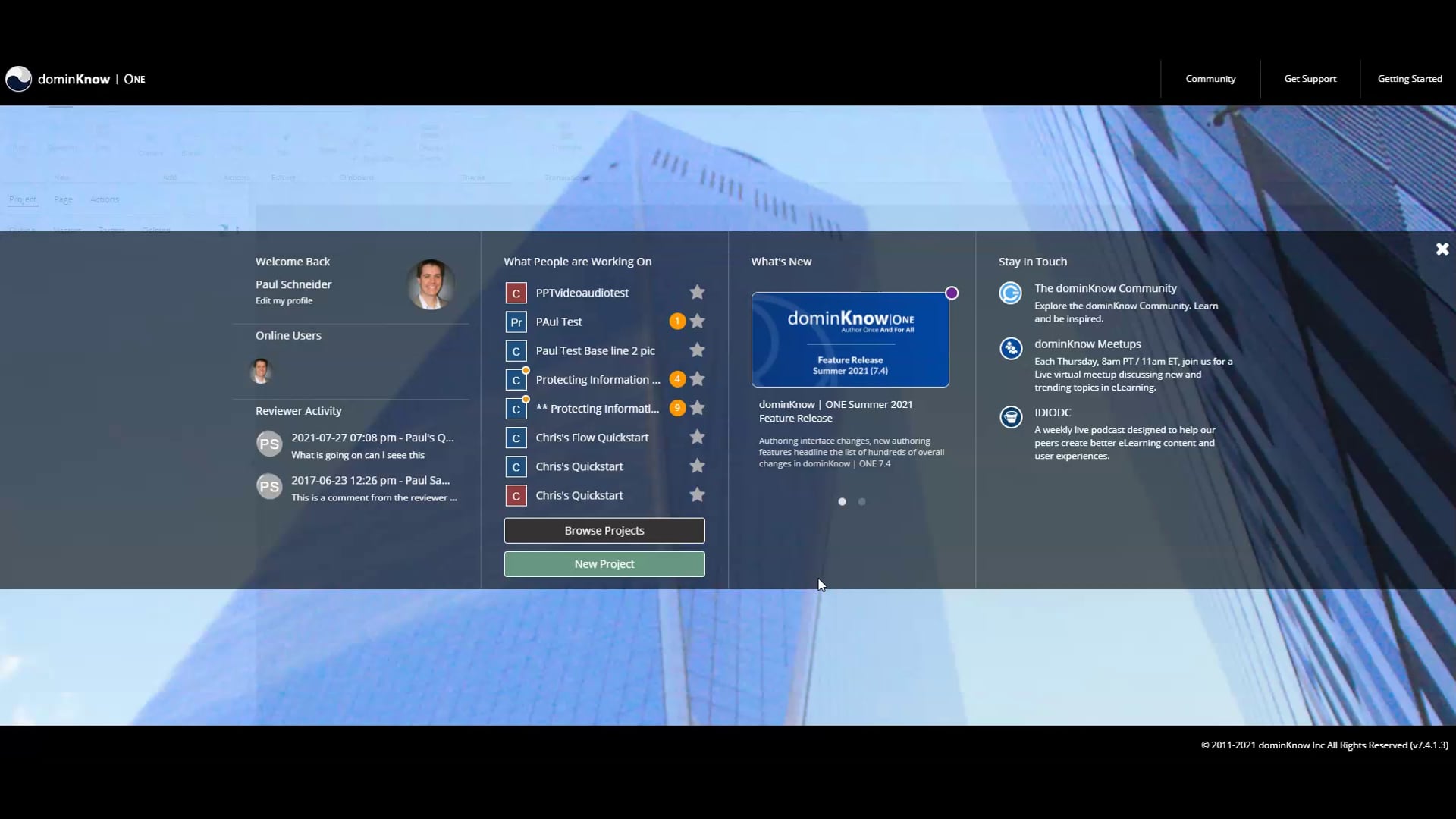Select the faded Actions tab behind overlay
Image resolution: width=1456 pixels, height=819 pixels.
[x=105, y=199]
